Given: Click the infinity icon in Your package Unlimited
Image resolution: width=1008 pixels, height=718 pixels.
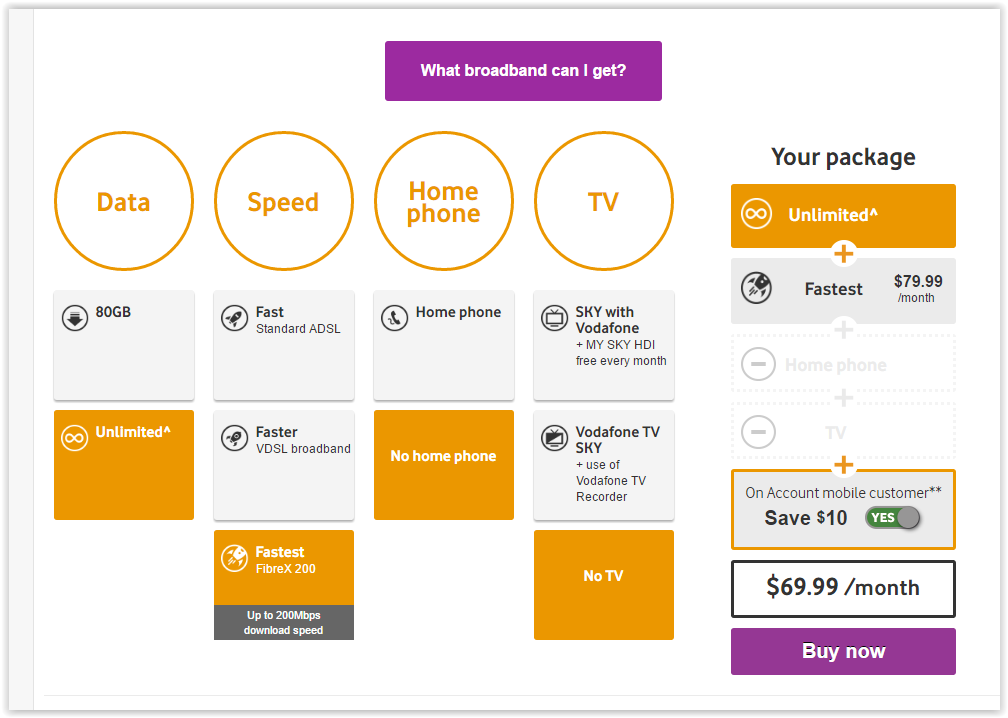Looking at the screenshot, I should (x=757, y=214).
